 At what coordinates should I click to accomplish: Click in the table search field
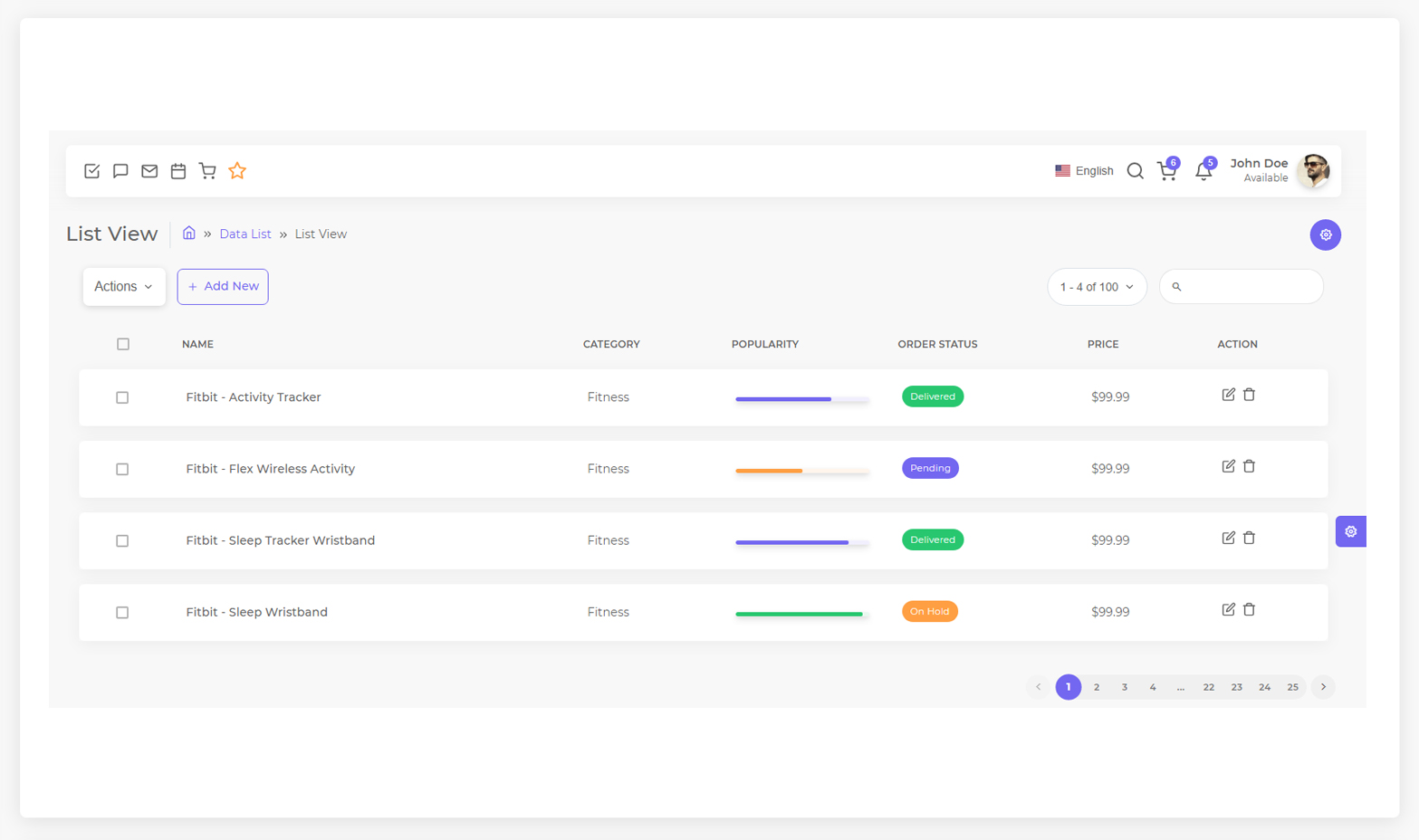(1241, 287)
